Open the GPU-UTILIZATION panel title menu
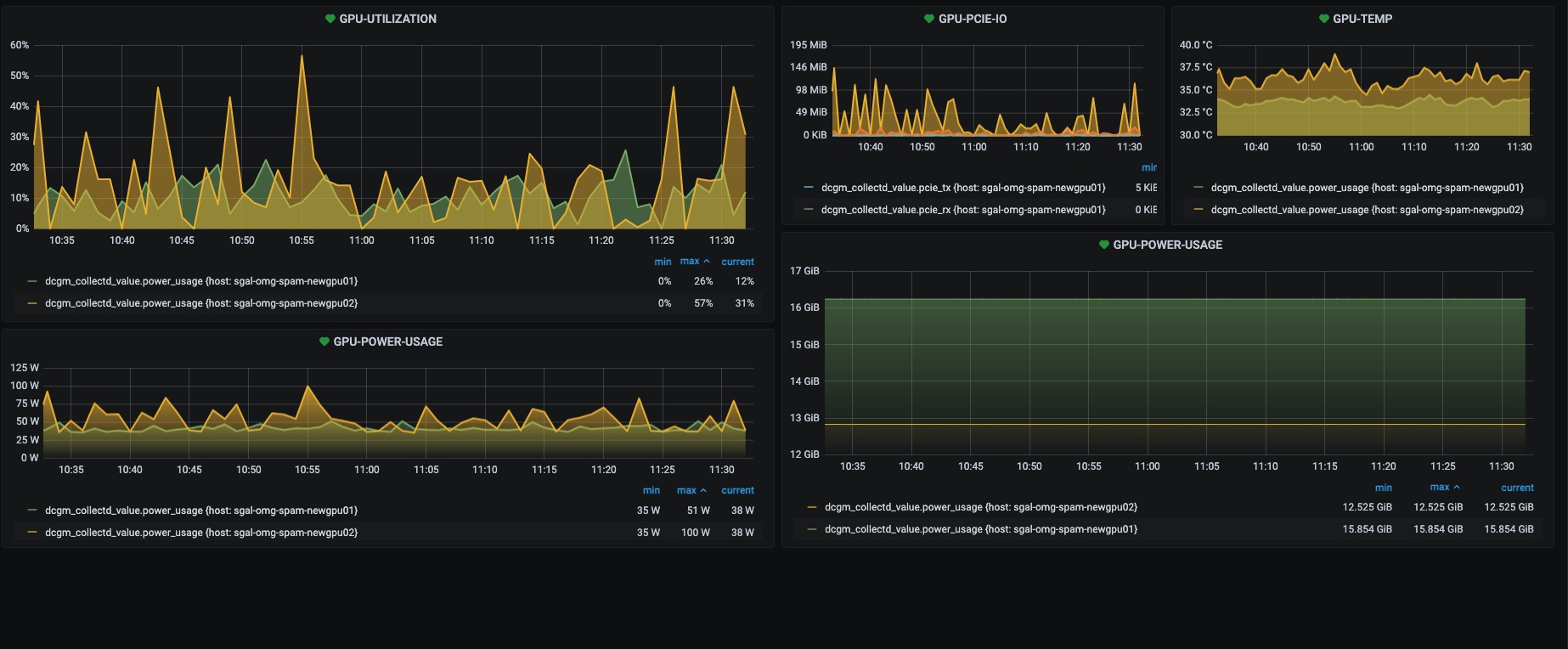This screenshot has width=1568, height=649. (388, 19)
